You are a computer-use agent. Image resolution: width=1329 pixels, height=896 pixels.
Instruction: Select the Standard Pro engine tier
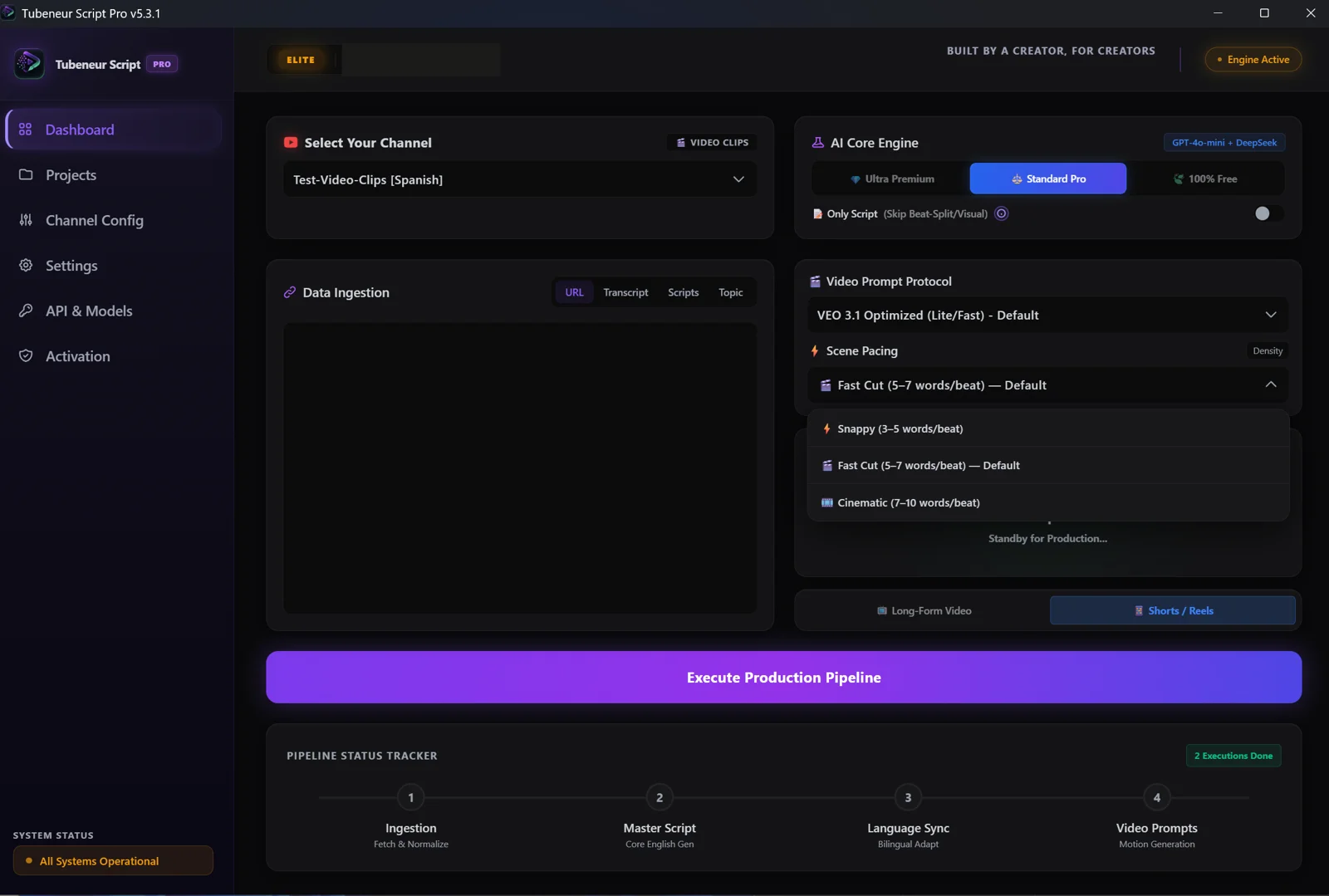pos(1048,179)
